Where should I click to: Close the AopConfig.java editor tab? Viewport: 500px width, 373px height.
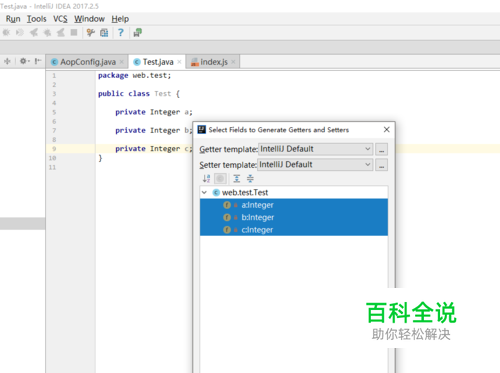[122, 62]
